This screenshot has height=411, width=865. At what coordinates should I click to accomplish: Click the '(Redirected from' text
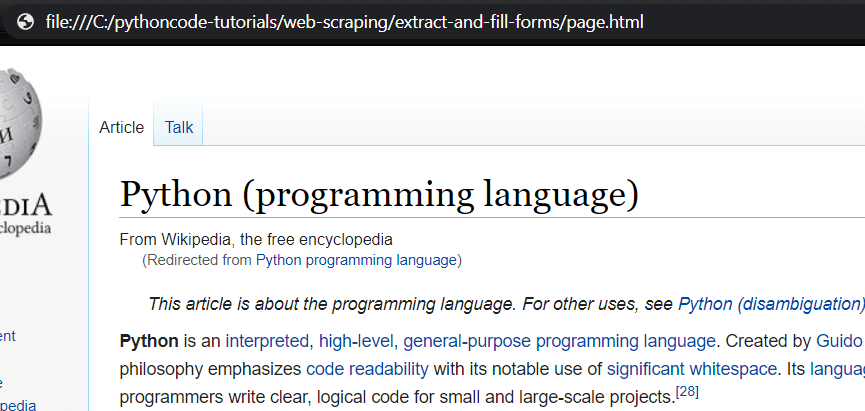click(x=197, y=260)
